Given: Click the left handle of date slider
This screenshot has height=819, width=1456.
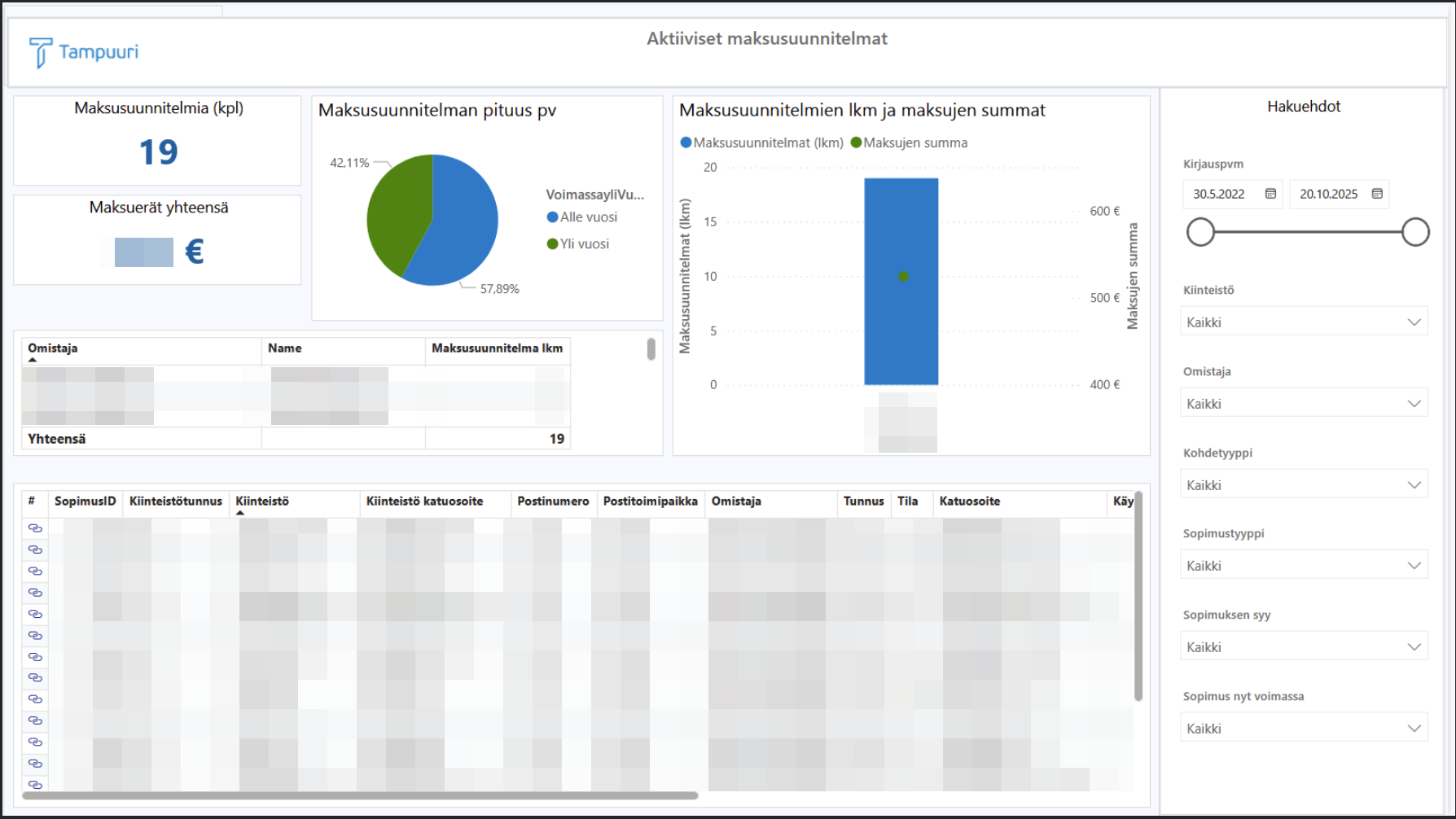Looking at the screenshot, I should [1200, 232].
